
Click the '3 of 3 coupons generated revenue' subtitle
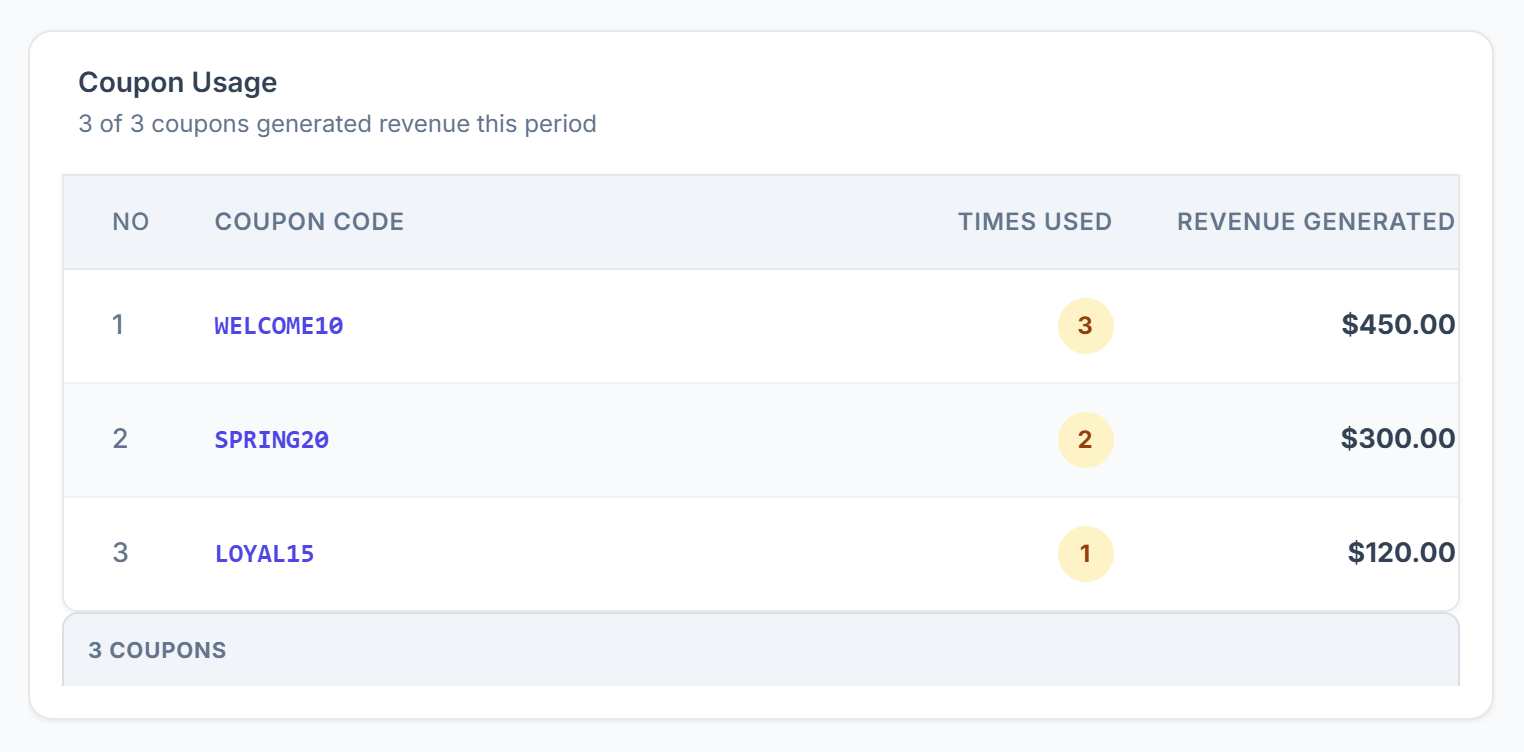(338, 124)
